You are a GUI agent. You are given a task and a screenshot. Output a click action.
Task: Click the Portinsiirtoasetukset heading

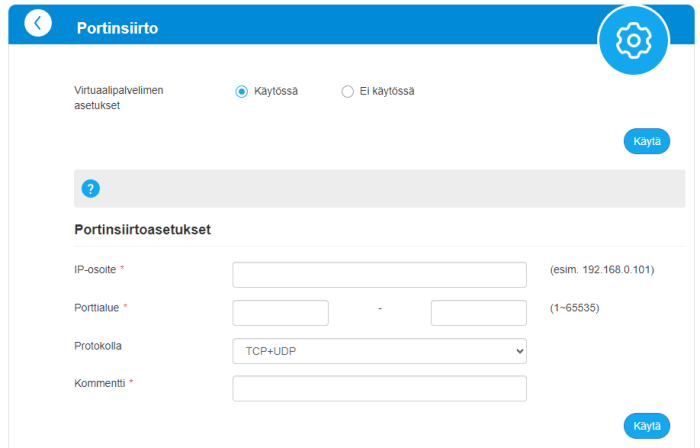pos(142,229)
